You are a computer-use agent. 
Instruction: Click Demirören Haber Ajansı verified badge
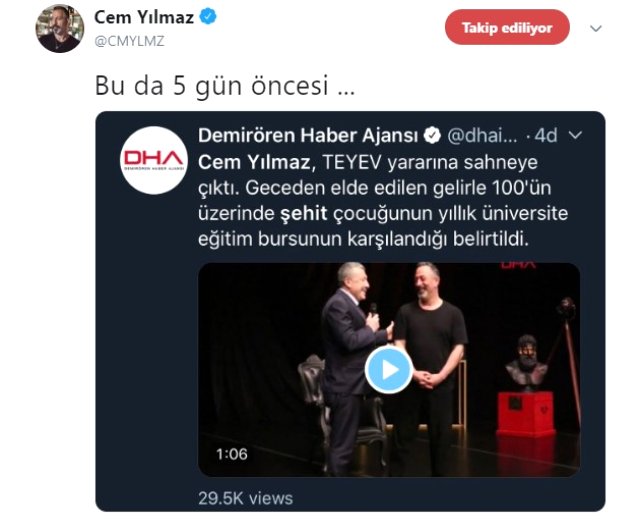pos(432,135)
